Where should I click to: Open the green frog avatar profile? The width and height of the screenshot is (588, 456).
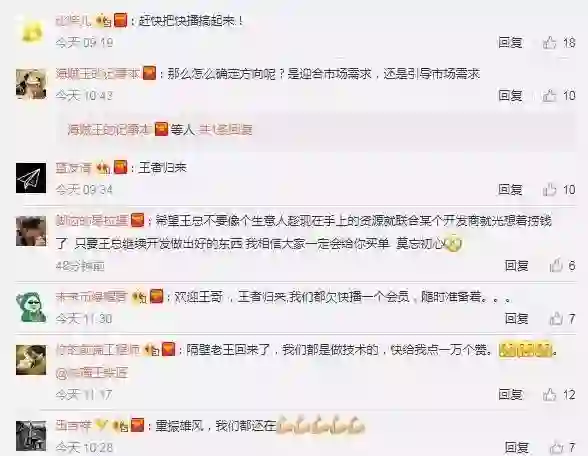31,307
